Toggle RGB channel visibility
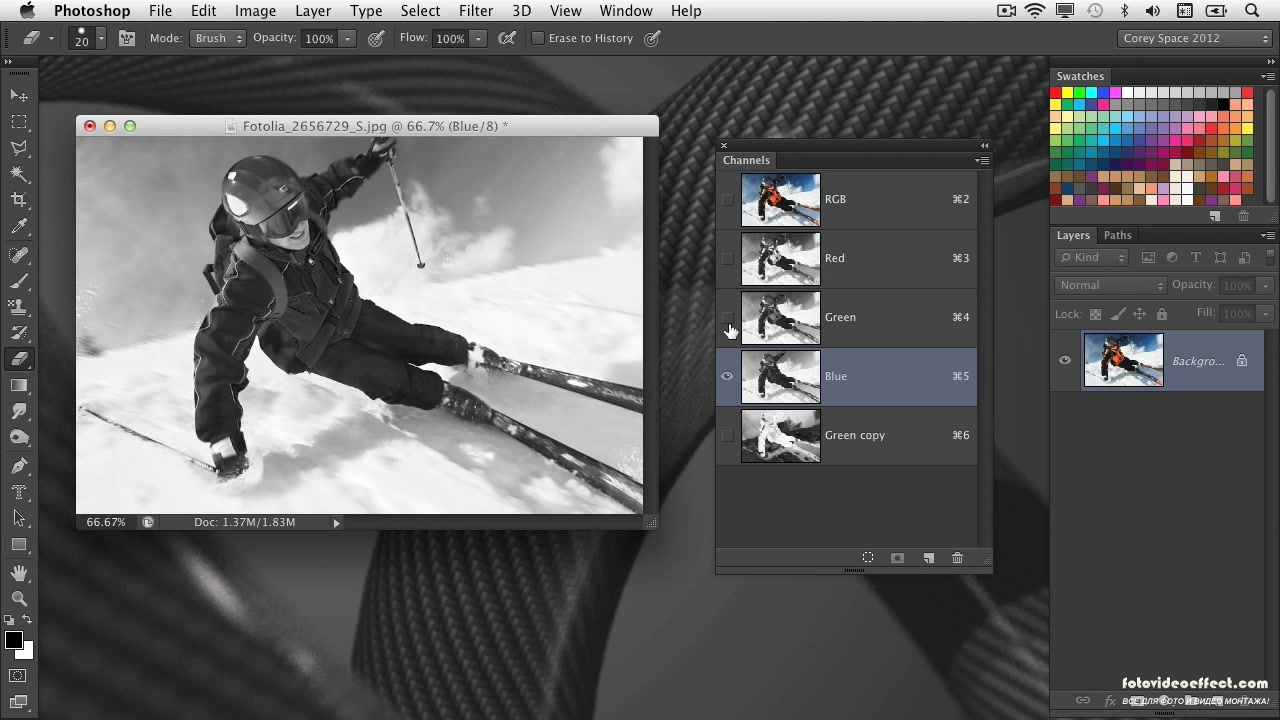1280x720 pixels. click(727, 199)
